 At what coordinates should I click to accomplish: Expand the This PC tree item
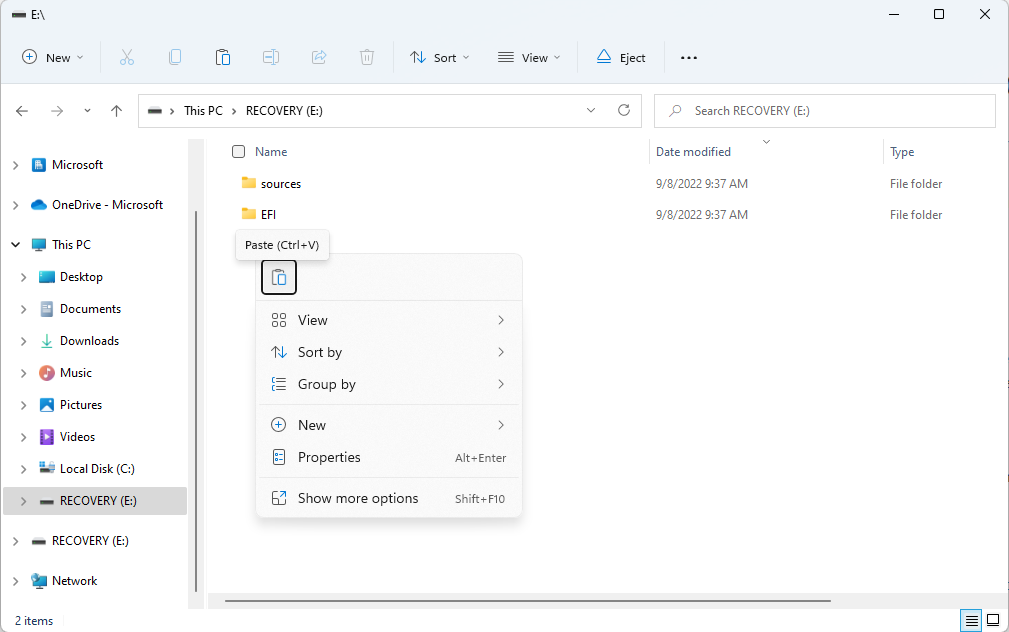coord(15,244)
